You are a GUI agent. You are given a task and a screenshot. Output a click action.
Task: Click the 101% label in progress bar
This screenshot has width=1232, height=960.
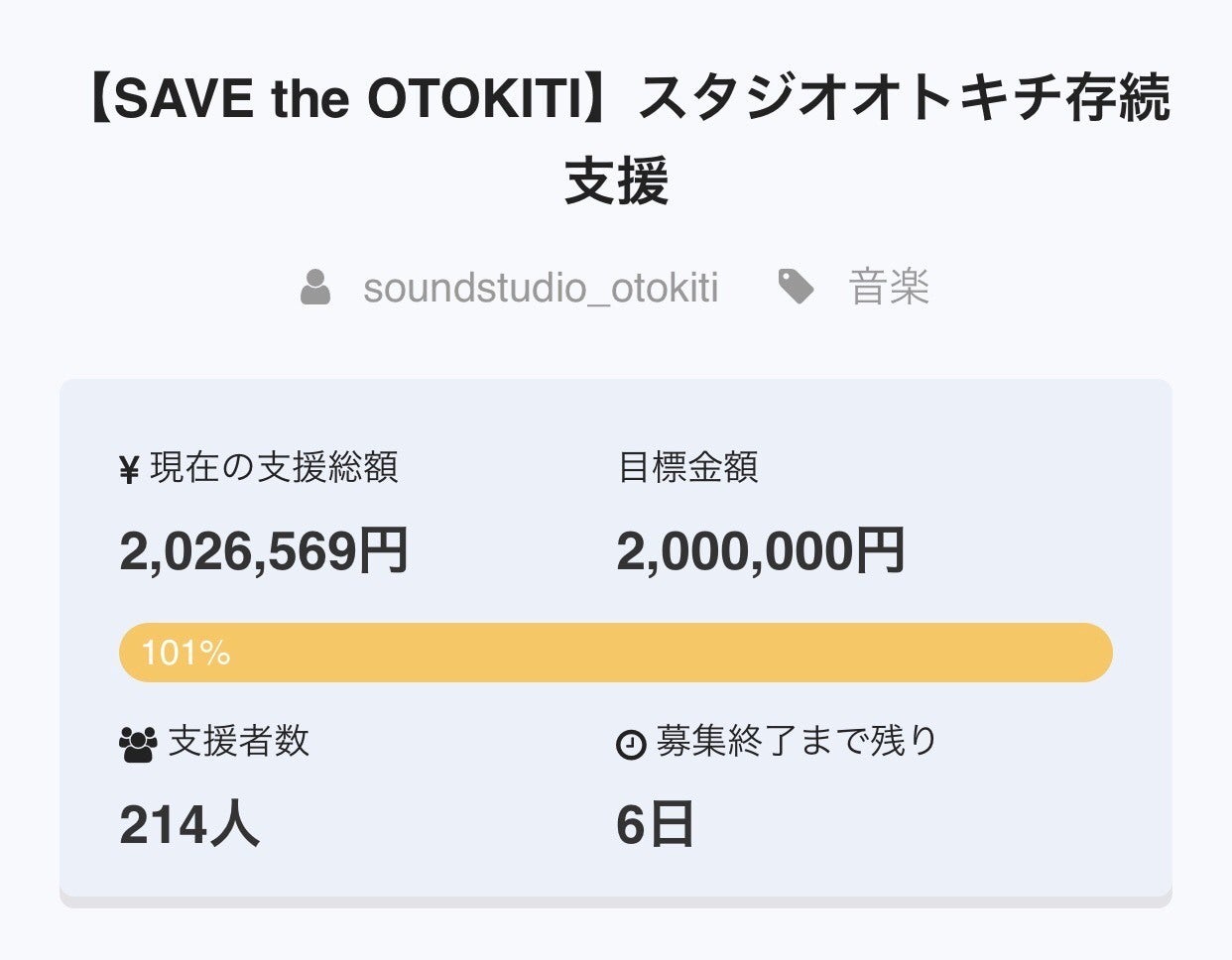click(185, 653)
